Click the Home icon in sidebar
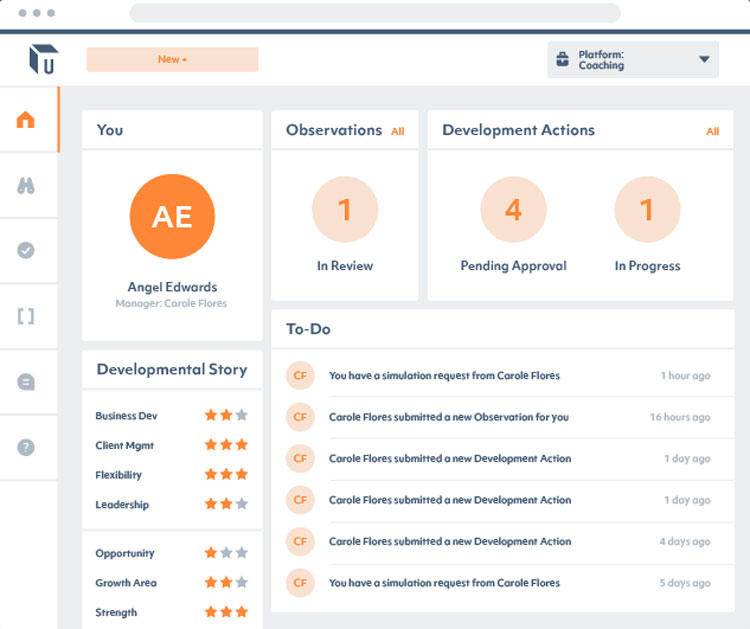The image size is (750, 629). [x=26, y=120]
